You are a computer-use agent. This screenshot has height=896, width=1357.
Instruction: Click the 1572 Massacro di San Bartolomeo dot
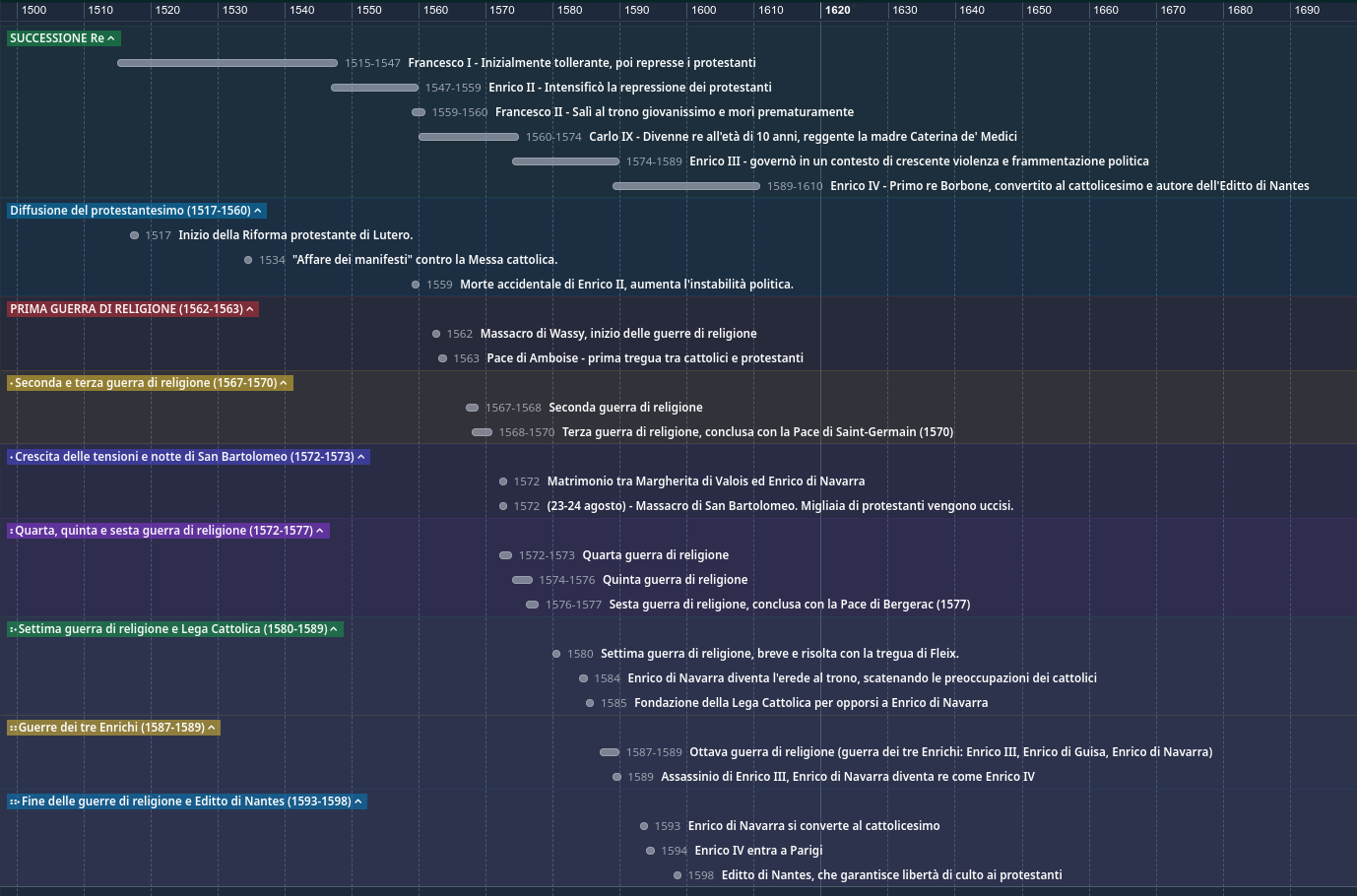(503, 506)
